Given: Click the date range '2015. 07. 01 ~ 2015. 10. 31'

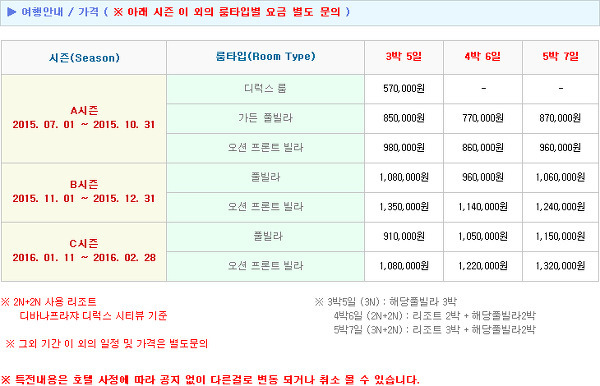Looking at the screenshot, I should click(84, 125).
